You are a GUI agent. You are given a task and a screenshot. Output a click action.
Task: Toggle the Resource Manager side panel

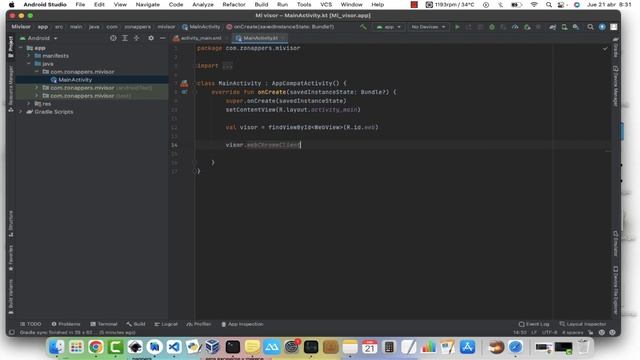click(x=11, y=89)
